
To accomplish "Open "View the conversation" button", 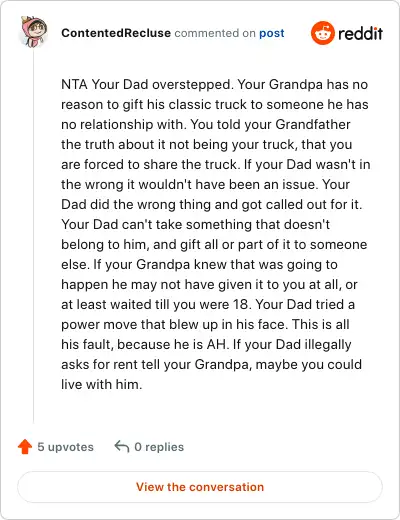I will [x=200, y=487].
